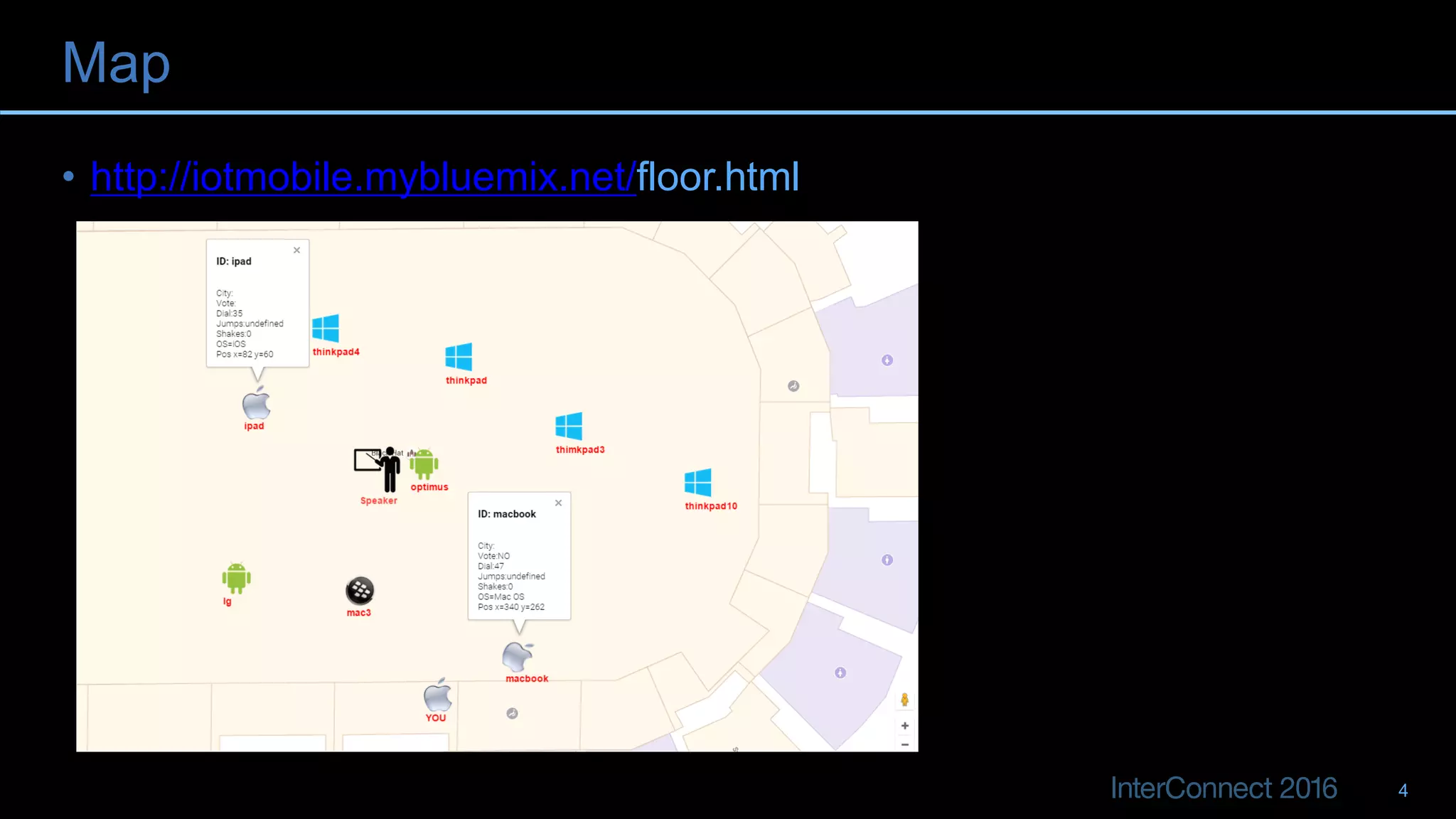This screenshot has height=819, width=1456.
Task: Click the 'InterConnect 2016' footer text
Action: 1224,788
